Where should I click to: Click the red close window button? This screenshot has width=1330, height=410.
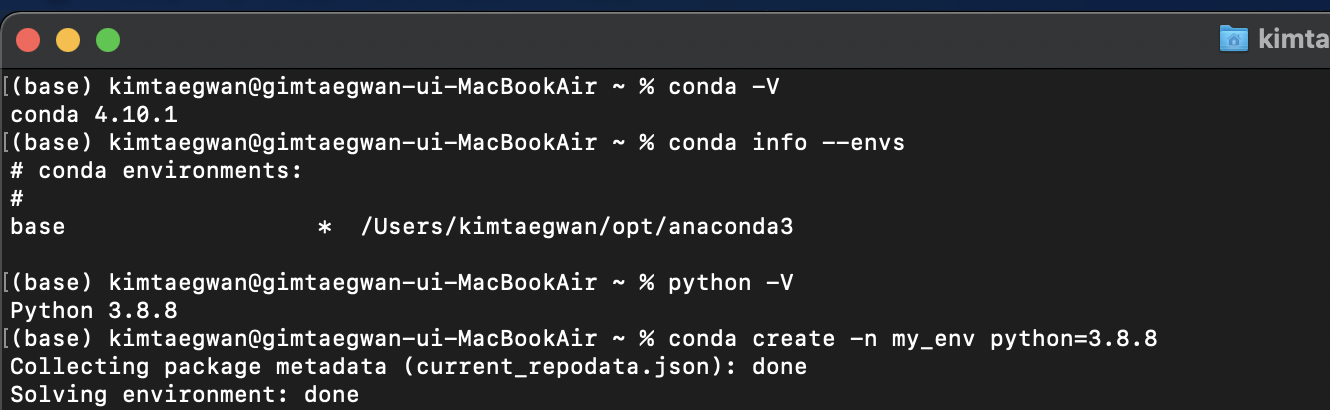[27, 41]
